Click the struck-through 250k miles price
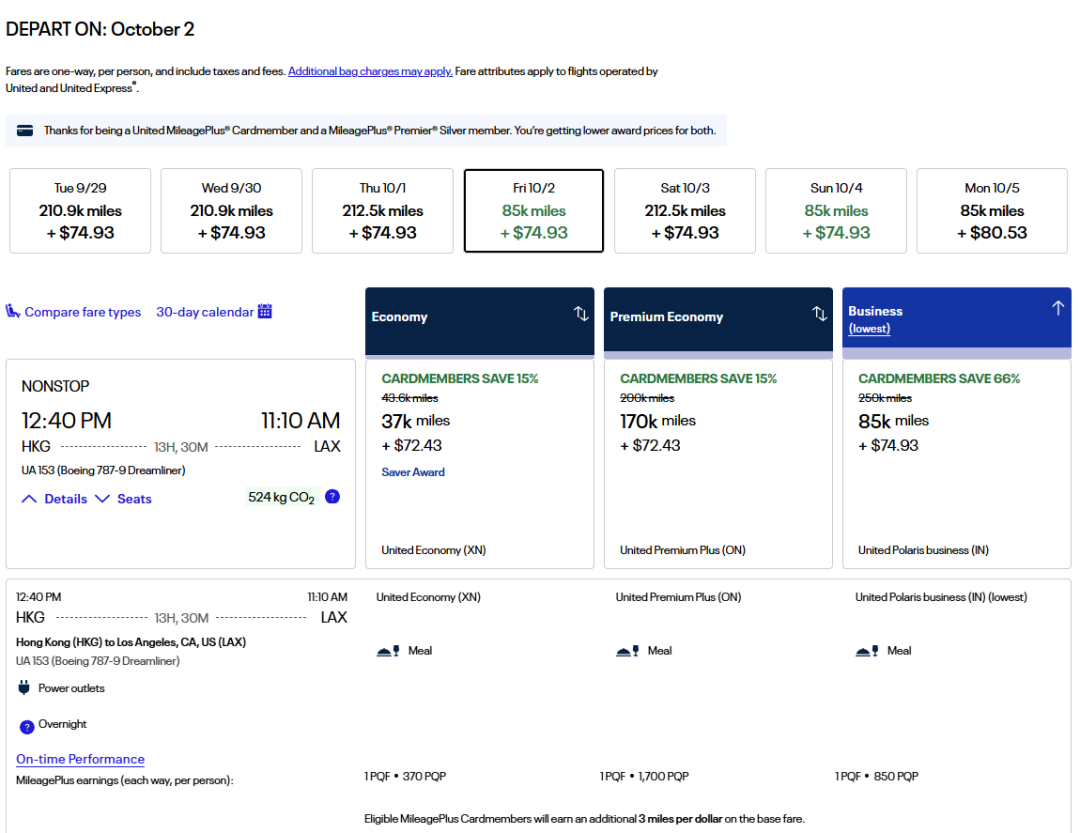The image size is (1080, 833). [x=885, y=398]
